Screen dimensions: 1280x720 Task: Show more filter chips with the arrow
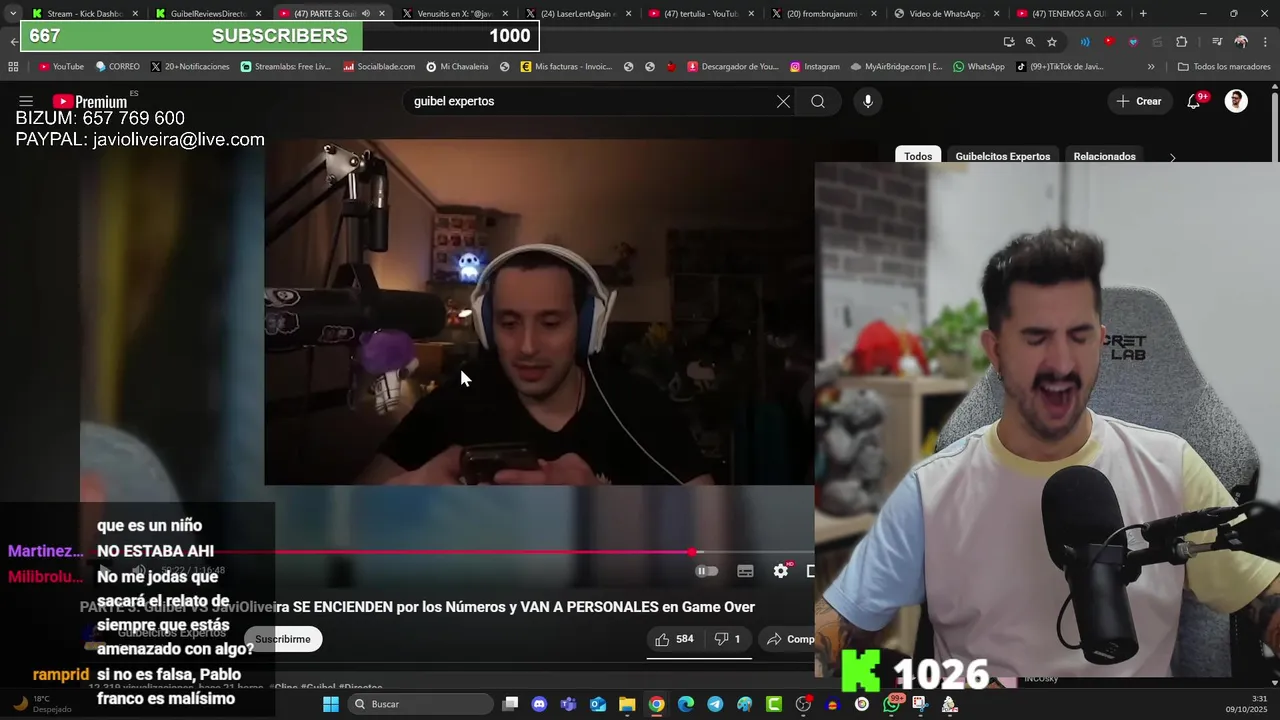coord(1172,157)
